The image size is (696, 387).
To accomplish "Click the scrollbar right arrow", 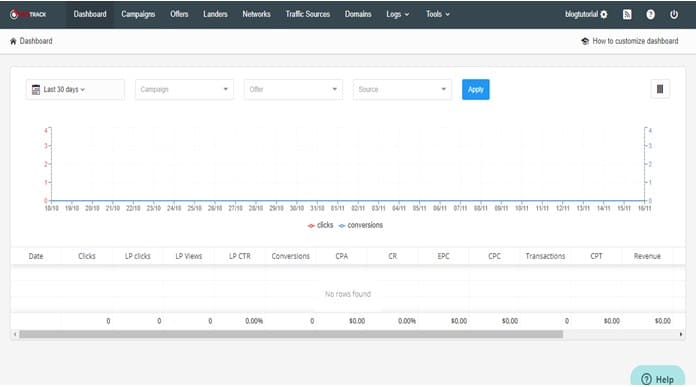I will (x=681, y=334).
